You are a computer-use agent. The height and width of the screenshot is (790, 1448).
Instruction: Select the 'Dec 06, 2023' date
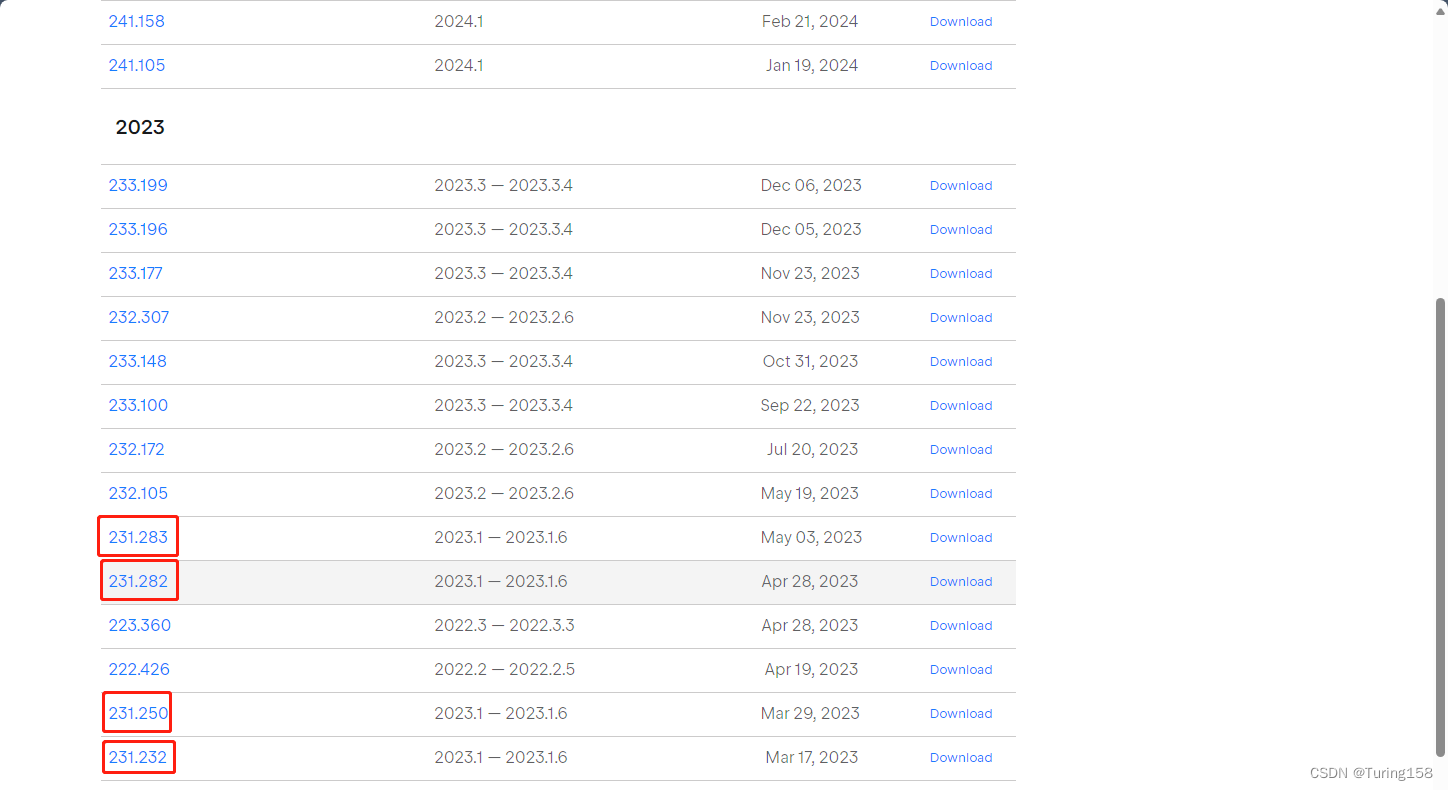click(x=811, y=185)
